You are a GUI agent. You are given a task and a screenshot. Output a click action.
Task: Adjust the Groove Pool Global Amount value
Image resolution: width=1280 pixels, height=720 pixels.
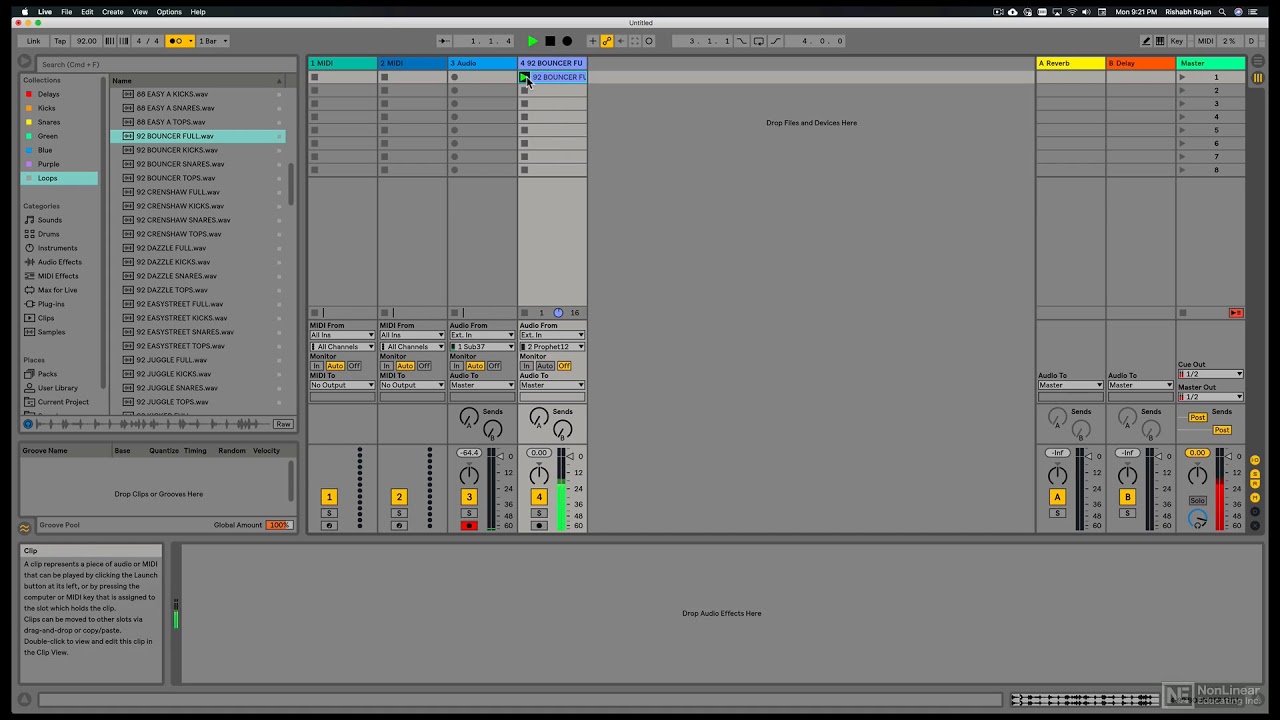coord(278,525)
